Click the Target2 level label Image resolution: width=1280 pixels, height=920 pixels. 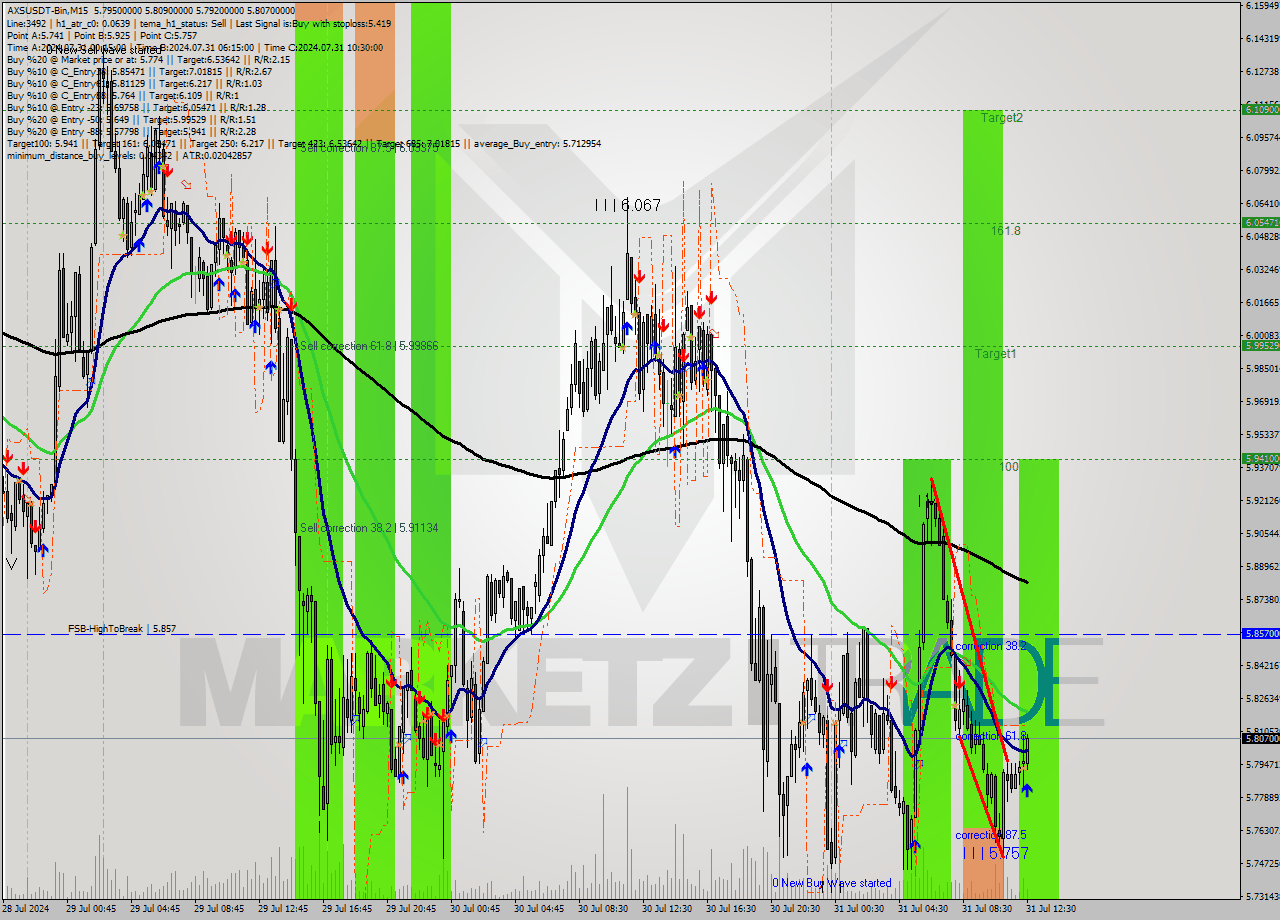[x=1001, y=118]
